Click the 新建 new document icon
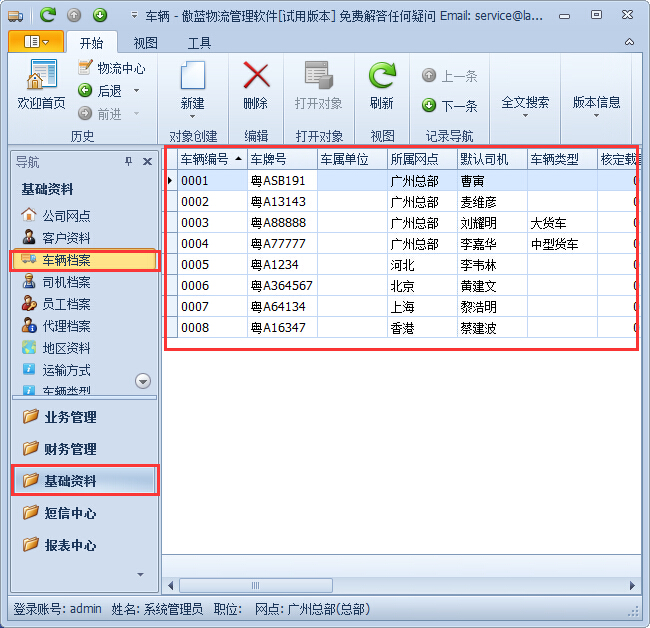Viewport: 650px width, 628px height. [x=192, y=76]
